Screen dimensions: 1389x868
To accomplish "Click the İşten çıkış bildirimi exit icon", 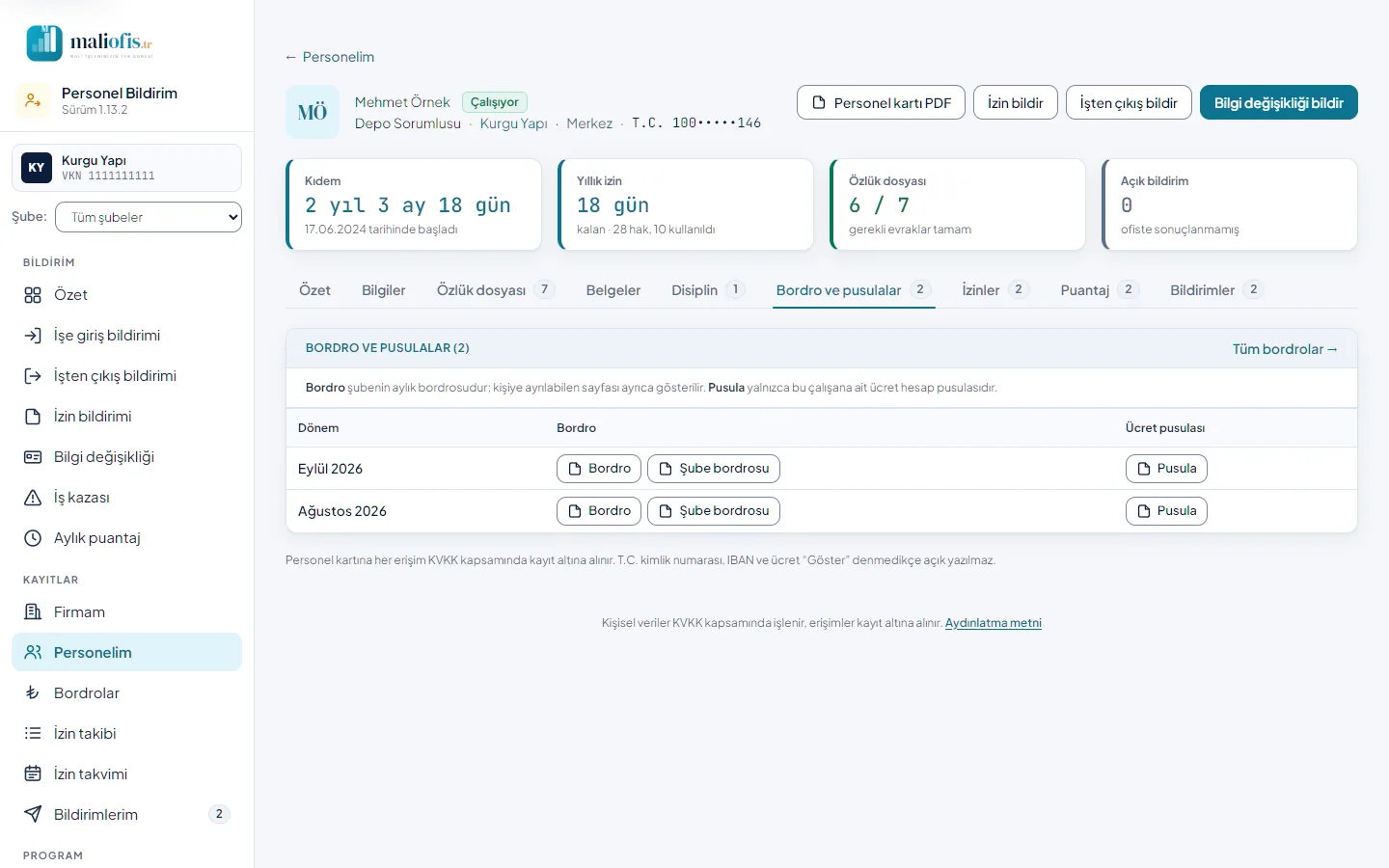I will click(33, 376).
